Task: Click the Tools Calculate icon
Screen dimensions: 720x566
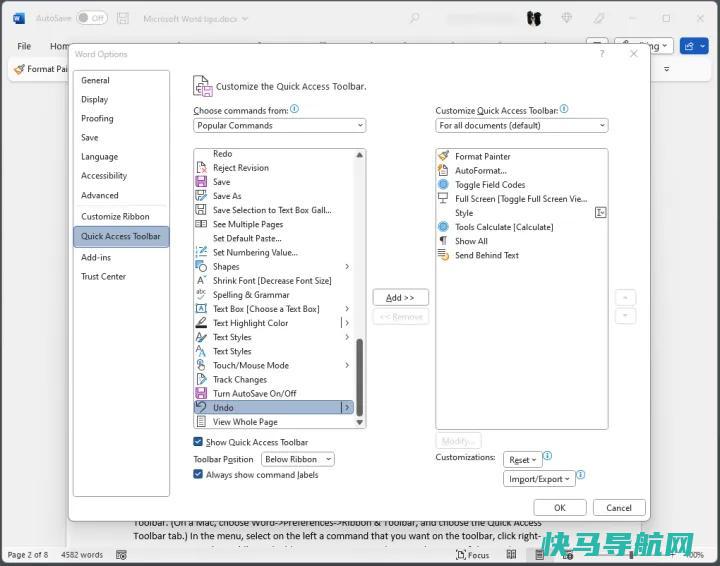Action: pos(443,227)
